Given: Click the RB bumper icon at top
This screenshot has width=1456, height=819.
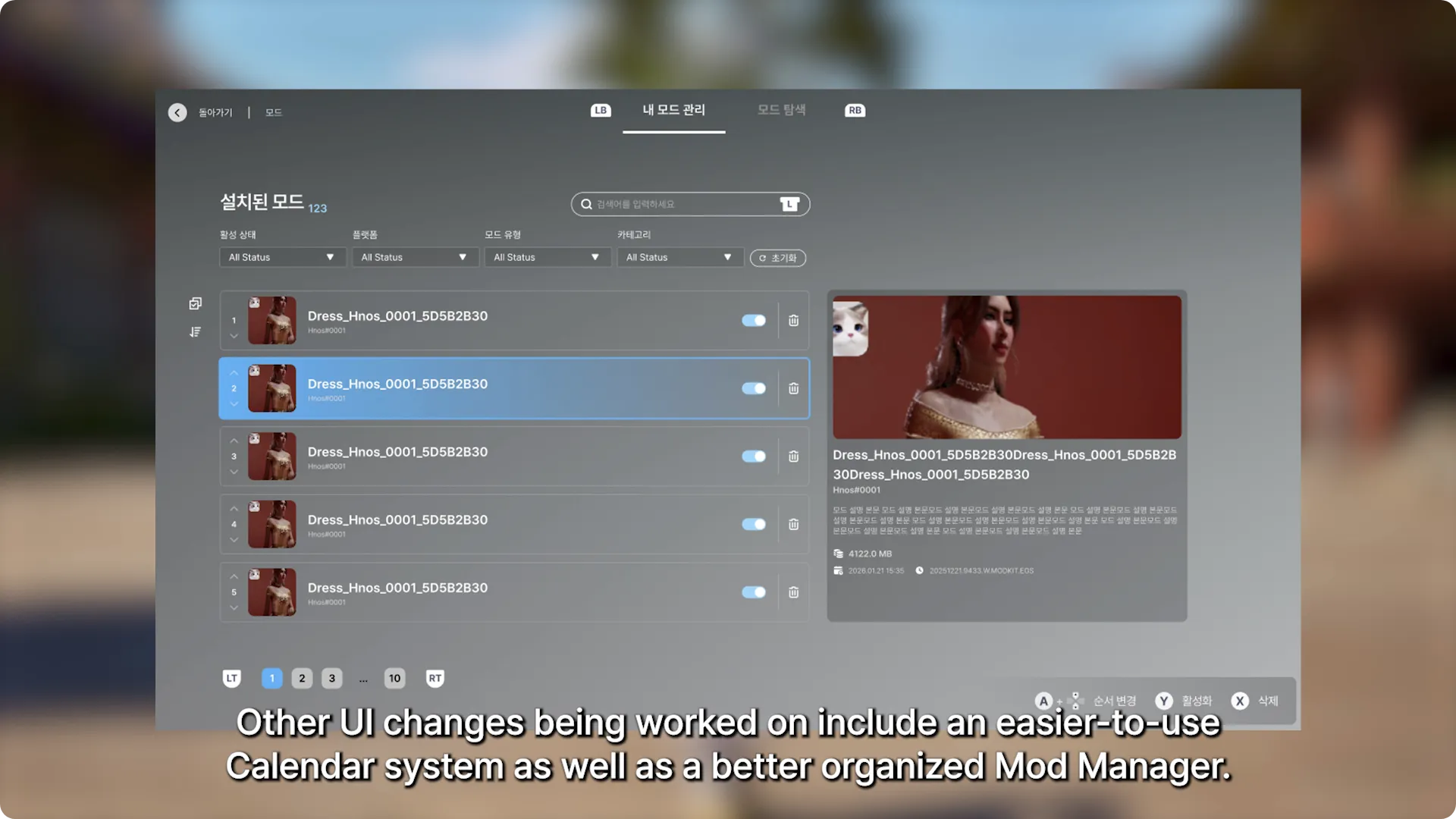Looking at the screenshot, I should (855, 111).
